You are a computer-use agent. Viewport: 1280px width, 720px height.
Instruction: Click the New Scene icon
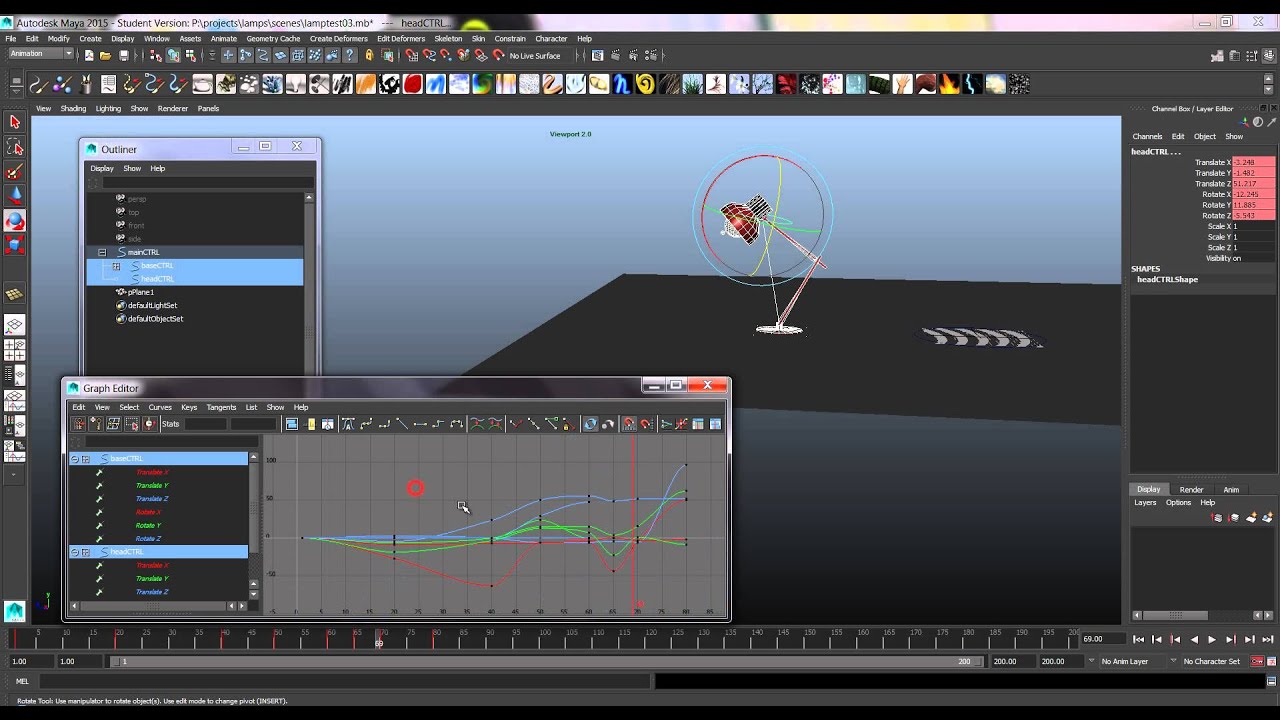(89, 56)
